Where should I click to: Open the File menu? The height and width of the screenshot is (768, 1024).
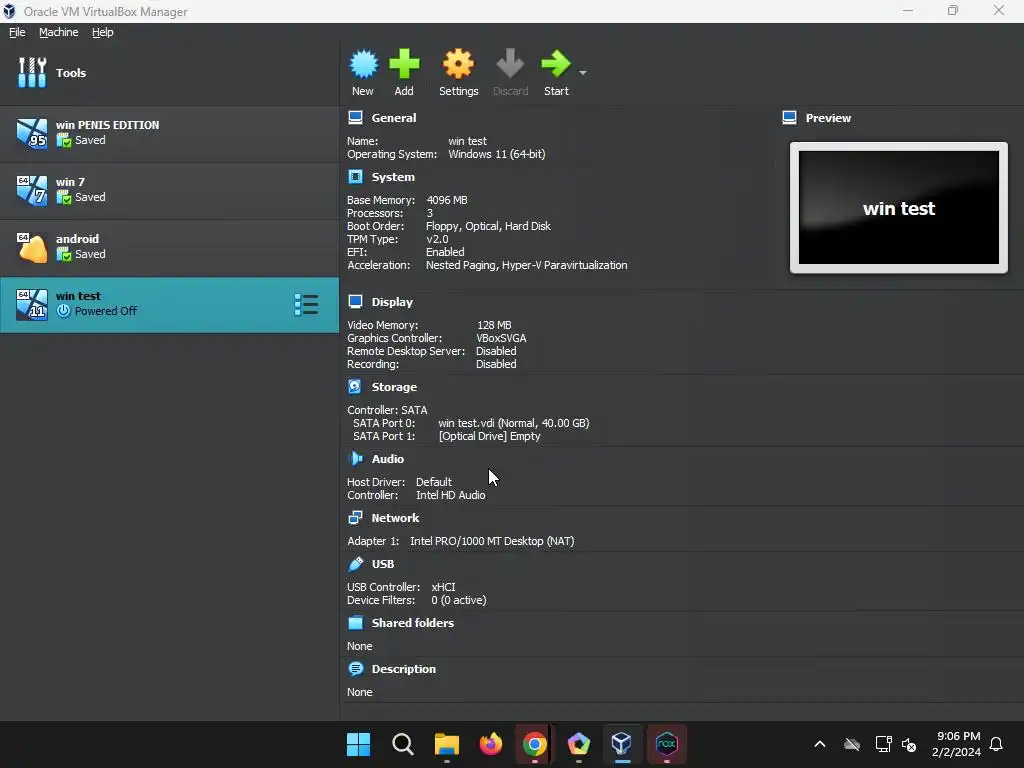pos(17,32)
